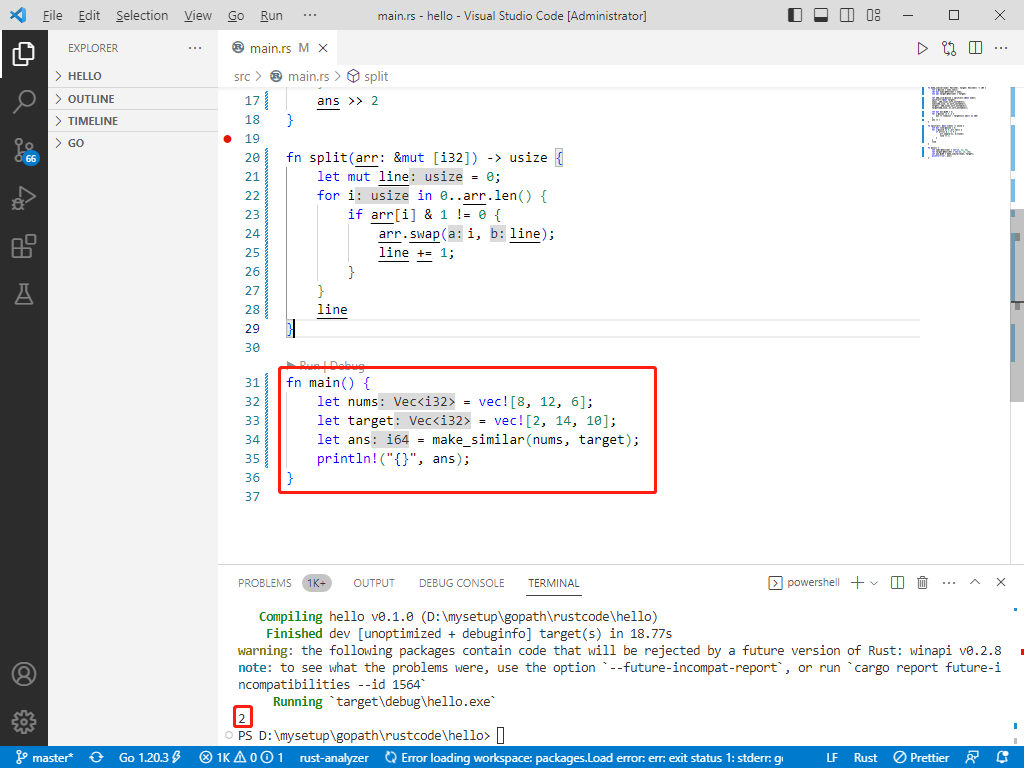This screenshot has height=768, width=1024.
Task: Open the Run menu
Action: 271,15
